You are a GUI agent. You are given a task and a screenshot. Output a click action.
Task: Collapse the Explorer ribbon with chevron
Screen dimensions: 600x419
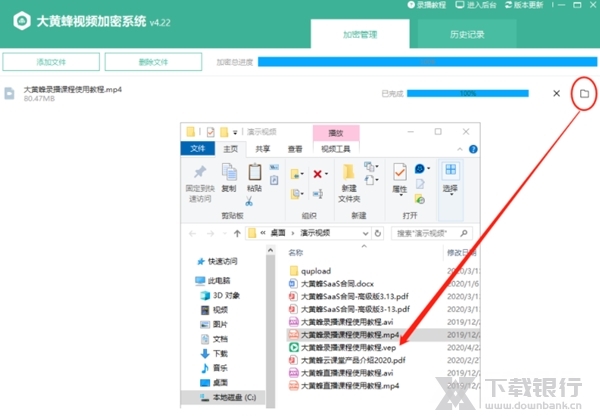(460, 149)
